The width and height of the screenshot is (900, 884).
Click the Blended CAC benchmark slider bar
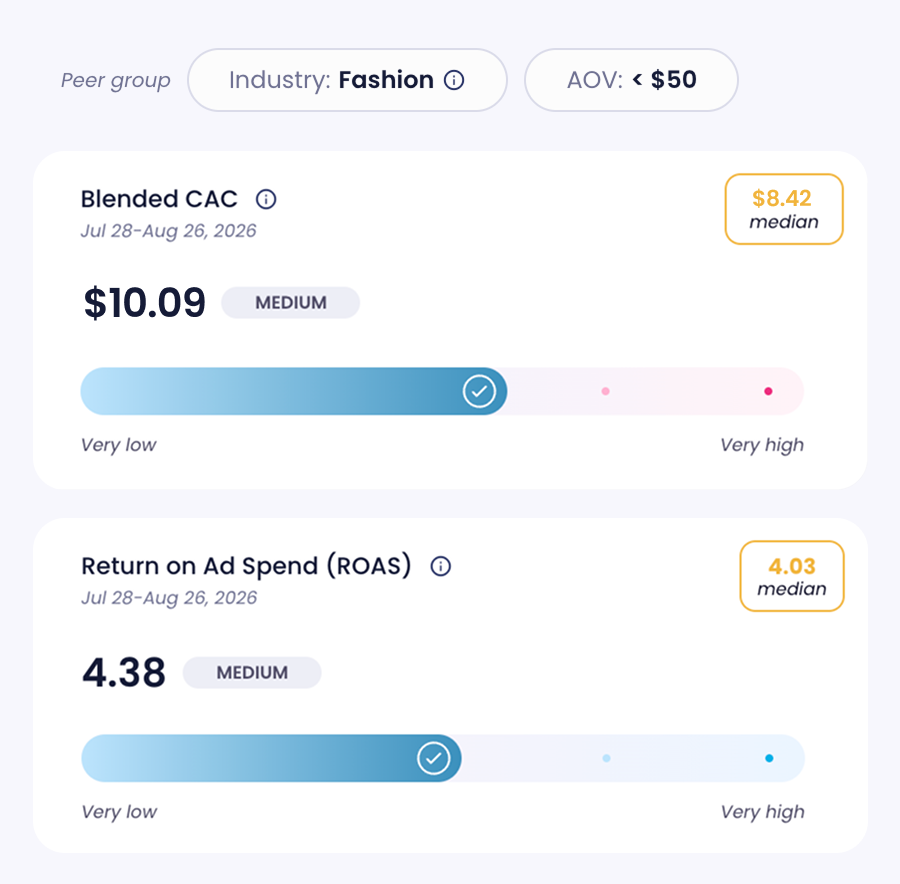442,391
